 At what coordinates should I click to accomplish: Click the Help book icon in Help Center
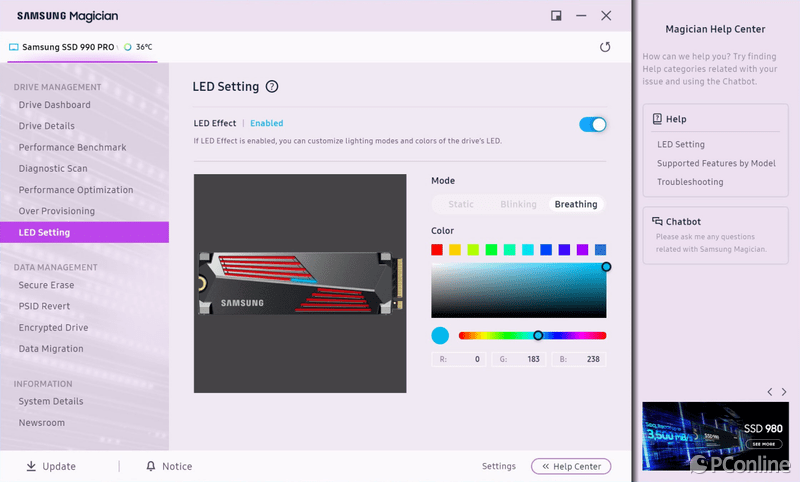coord(656,119)
